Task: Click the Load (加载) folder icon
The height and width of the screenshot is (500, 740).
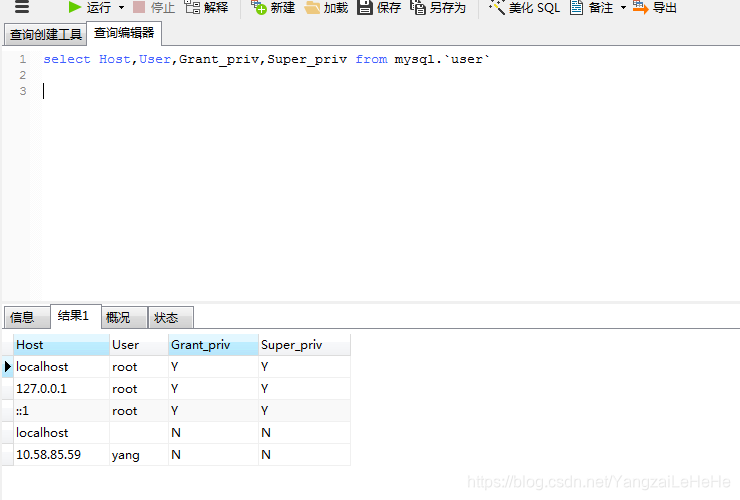Action: click(312, 7)
